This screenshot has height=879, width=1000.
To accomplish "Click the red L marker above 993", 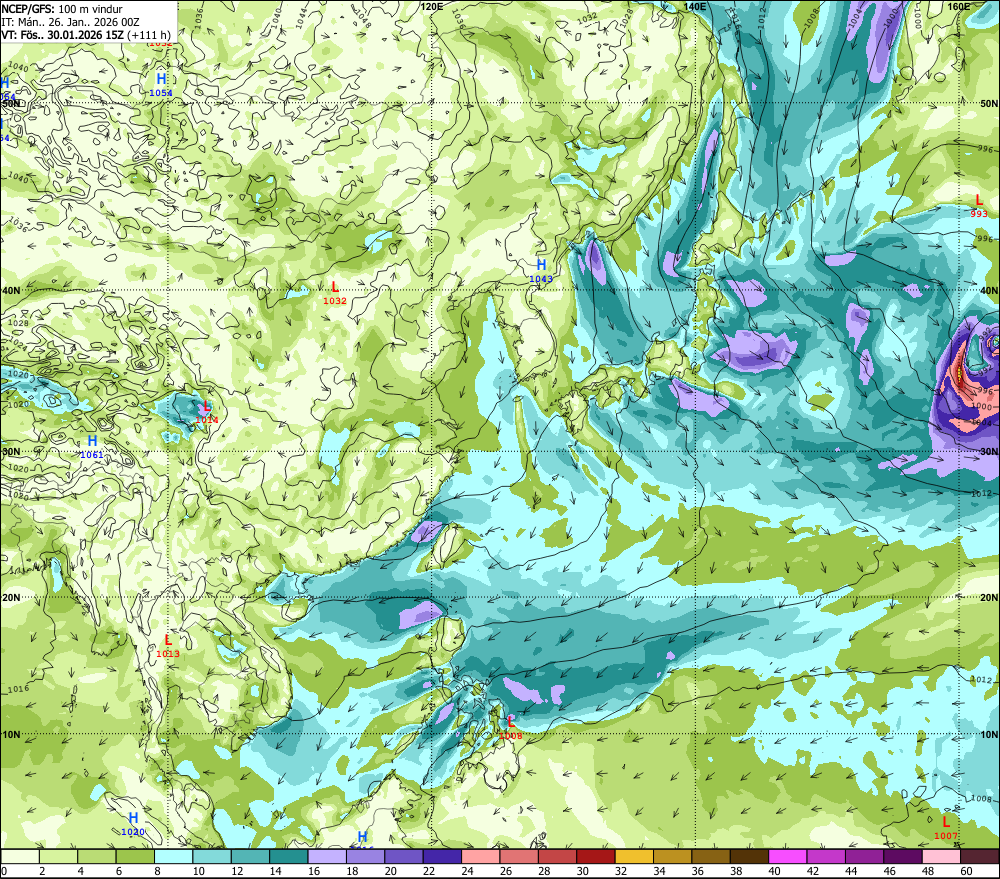I will tap(979, 200).
